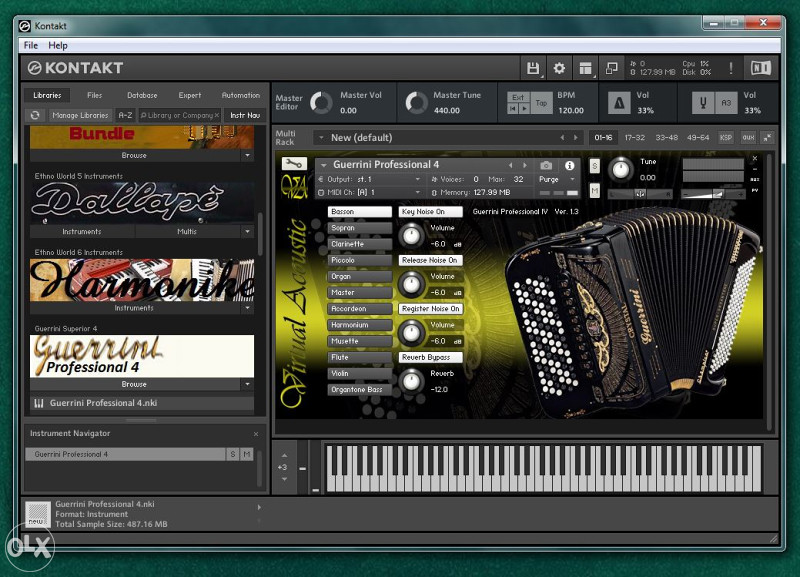The height and width of the screenshot is (577, 800).
Task: Select the Musette register
Action: (359, 341)
